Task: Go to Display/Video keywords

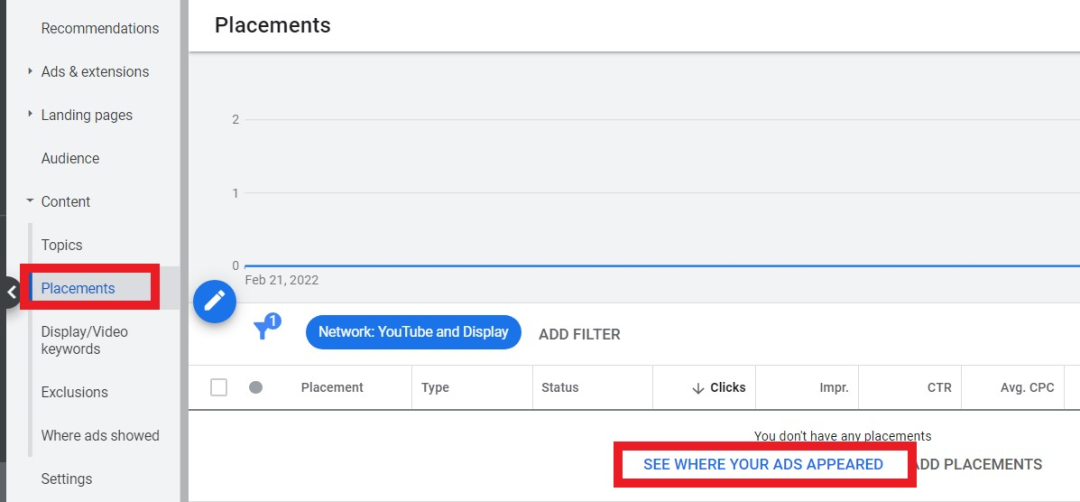Action: coord(85,340)
